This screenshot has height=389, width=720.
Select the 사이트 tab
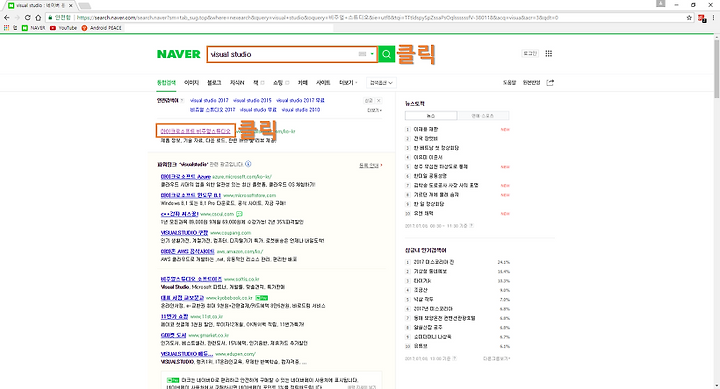click(x=323, y=83)
